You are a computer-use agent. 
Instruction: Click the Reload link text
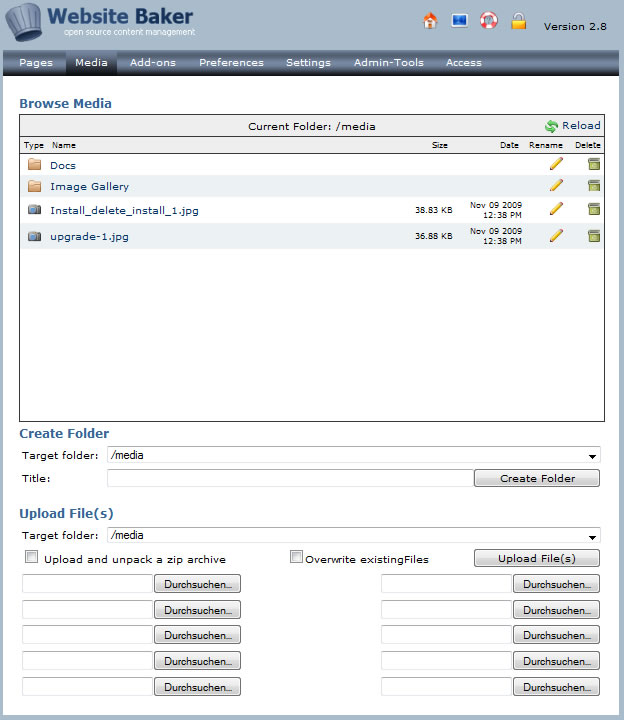point(581,125)
